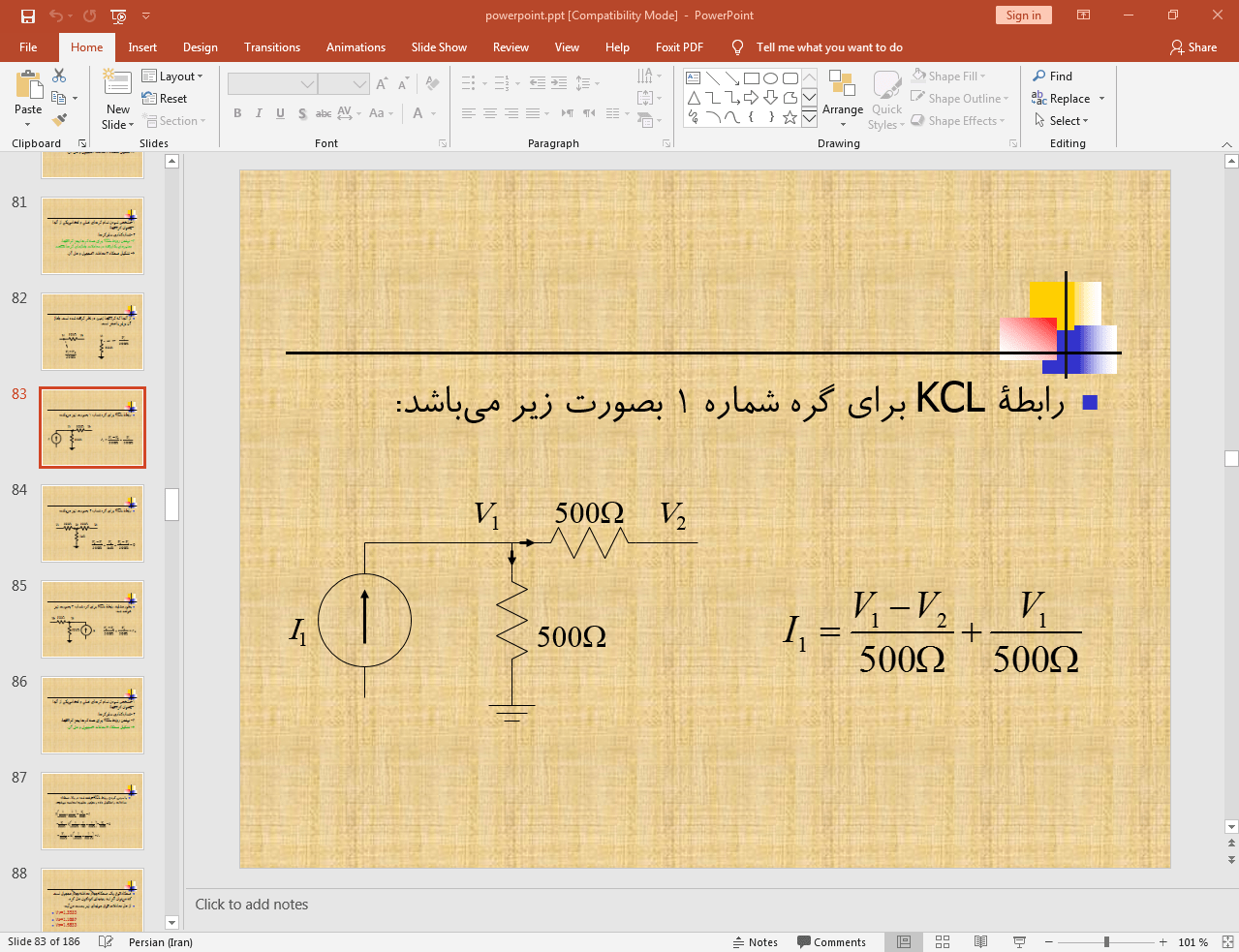
Task: Switch to the Animations tab
Action: point(356,47)
